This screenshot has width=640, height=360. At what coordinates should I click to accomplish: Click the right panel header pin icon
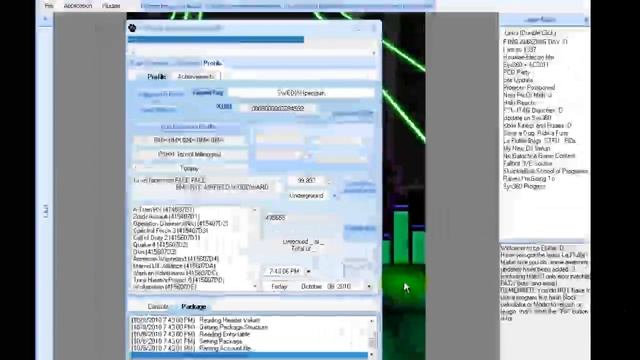pyautogui.click(x=586, y=20)
